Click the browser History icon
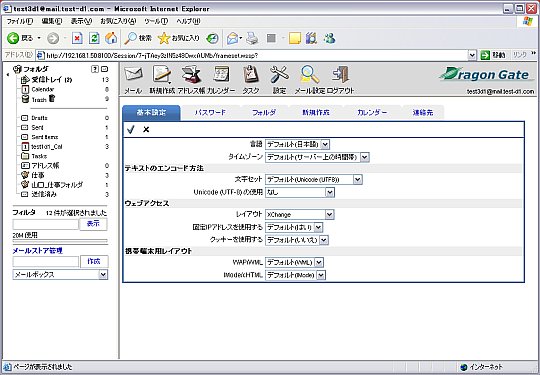Image resolution: width=540 pixels, height=375 pixels. click(x=212, y=38)
